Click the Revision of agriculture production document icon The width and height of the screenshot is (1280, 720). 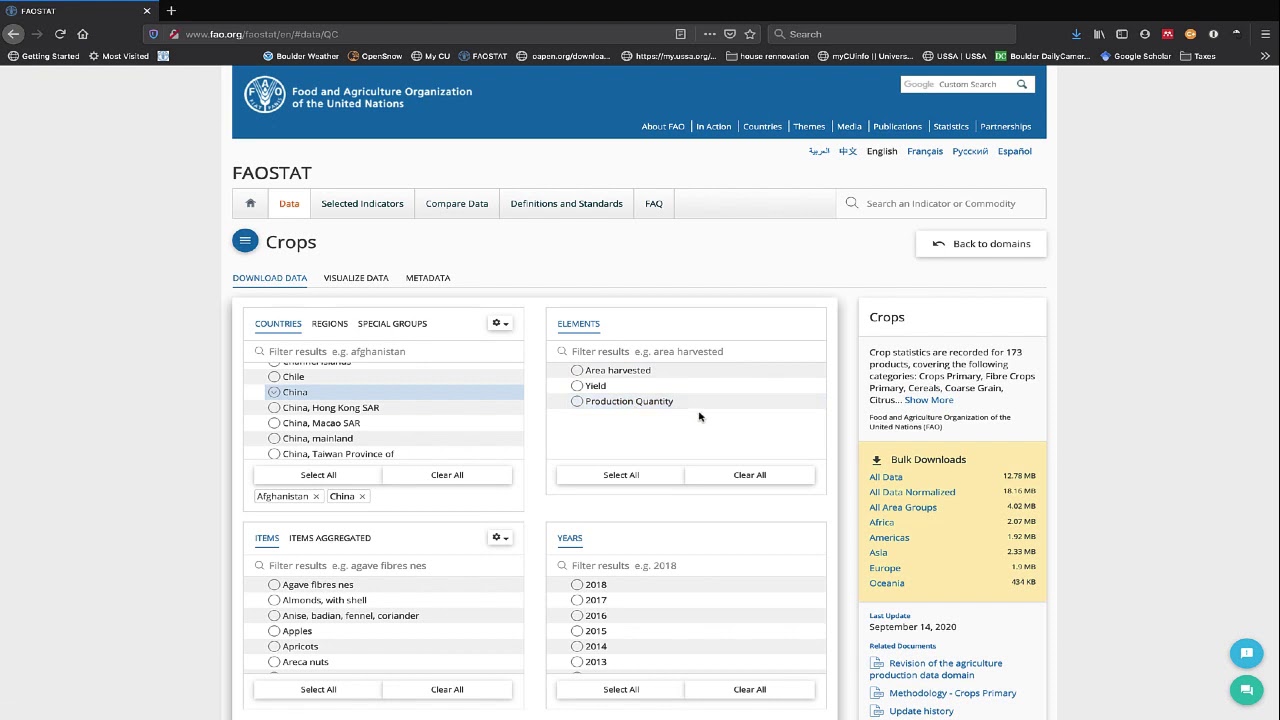tap(877, 663)
